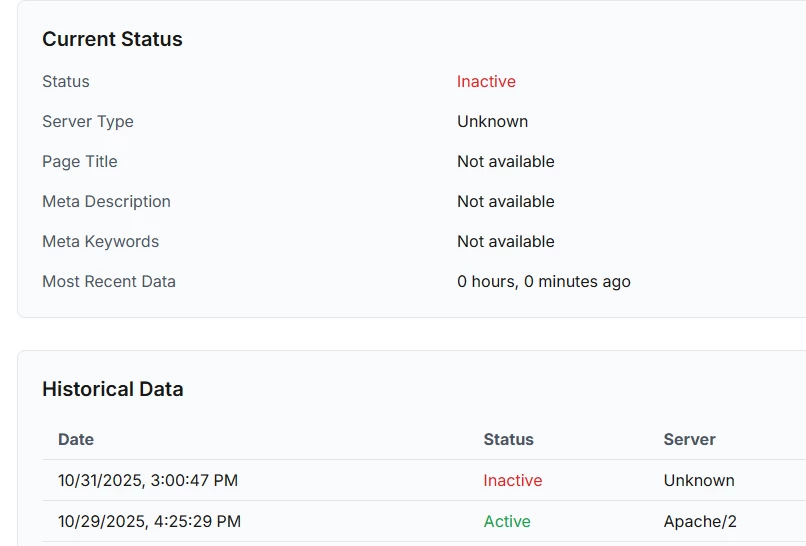806x546 pixels.
Task: Click the Page Title label
Action: click(x=80, y=162)
